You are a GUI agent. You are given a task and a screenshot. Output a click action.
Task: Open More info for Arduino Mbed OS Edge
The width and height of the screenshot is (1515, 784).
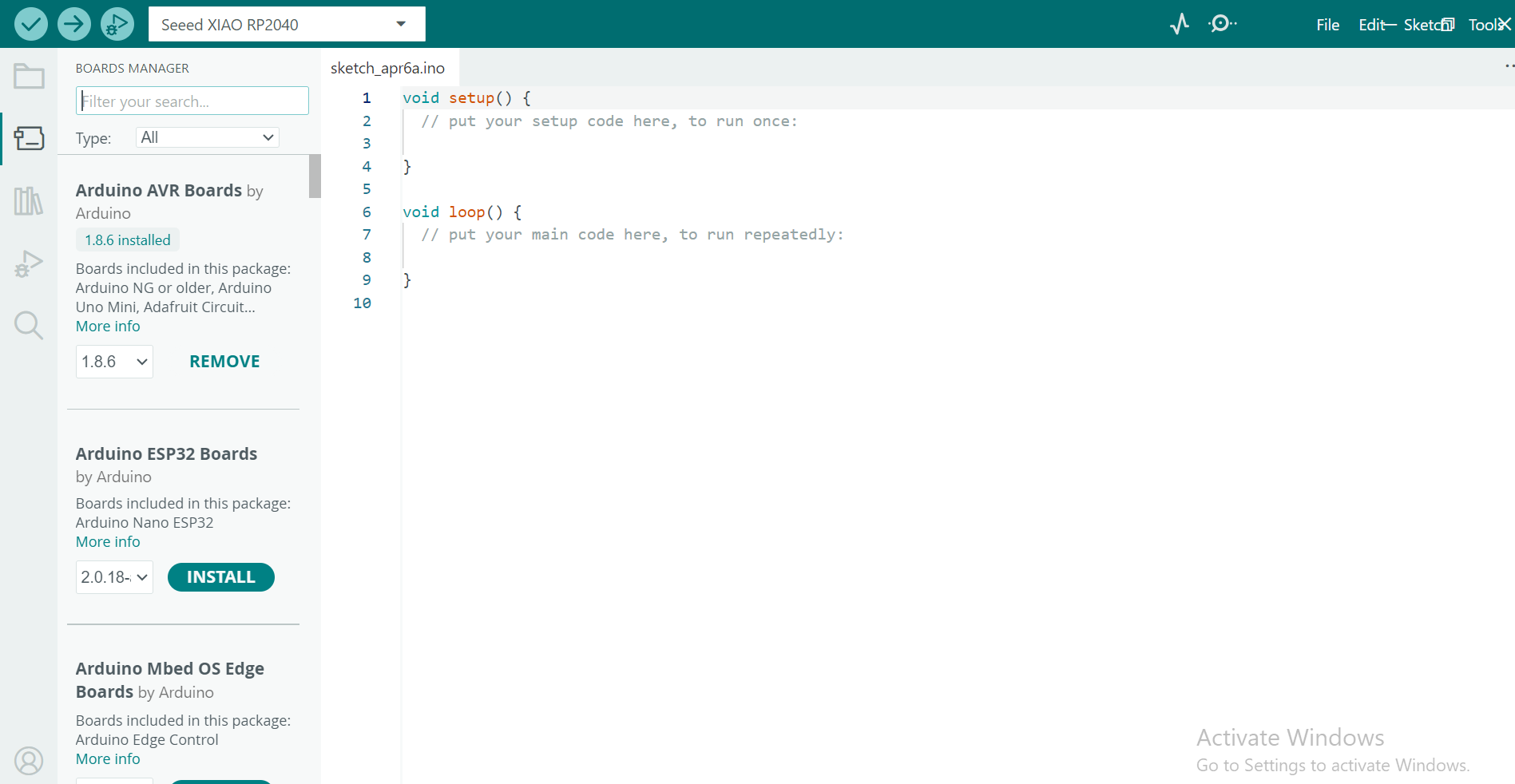[x=108, y=759]
